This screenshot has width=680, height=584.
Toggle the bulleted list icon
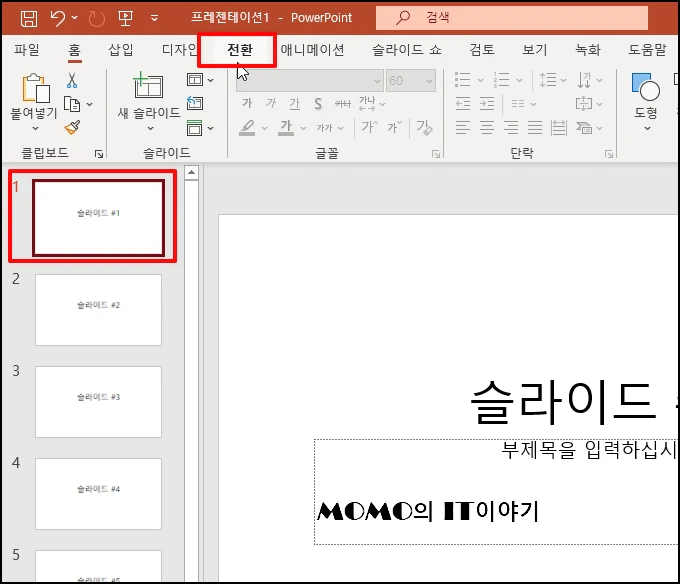(463, 80)
